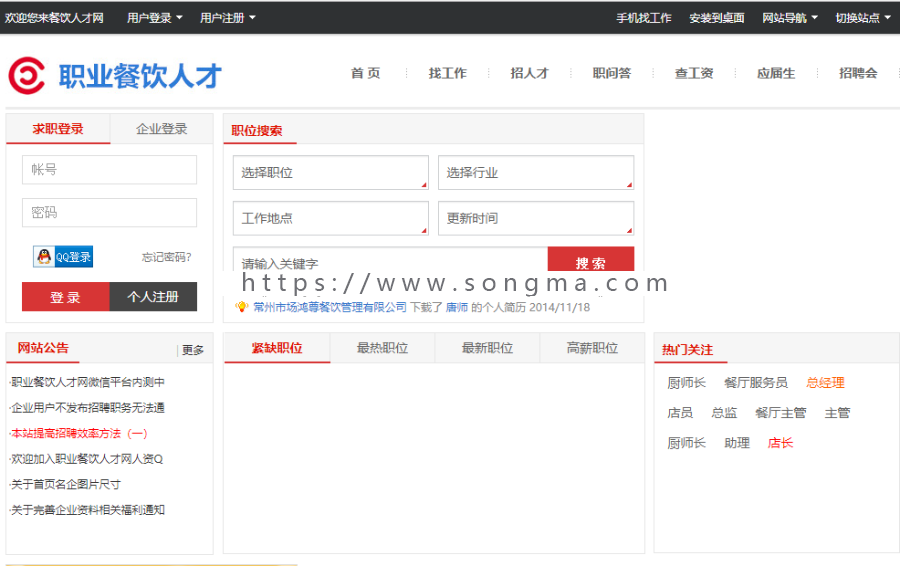The image size is (900, 566).
Task: Go to 首页 in navigation
Action: (x=366, y=73)
